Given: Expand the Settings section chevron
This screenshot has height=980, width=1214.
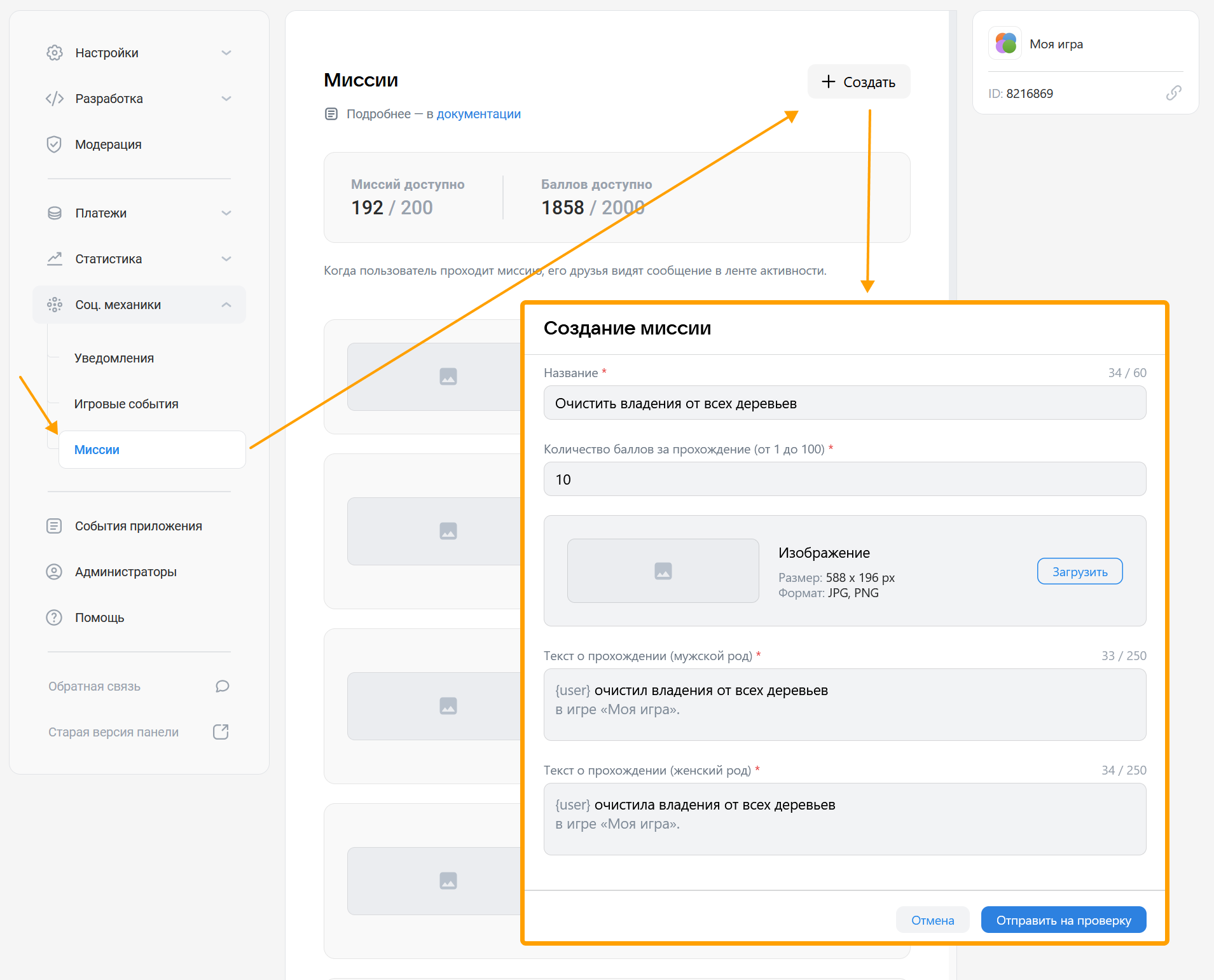Looking at the screenshot, I should pos(226,53).
